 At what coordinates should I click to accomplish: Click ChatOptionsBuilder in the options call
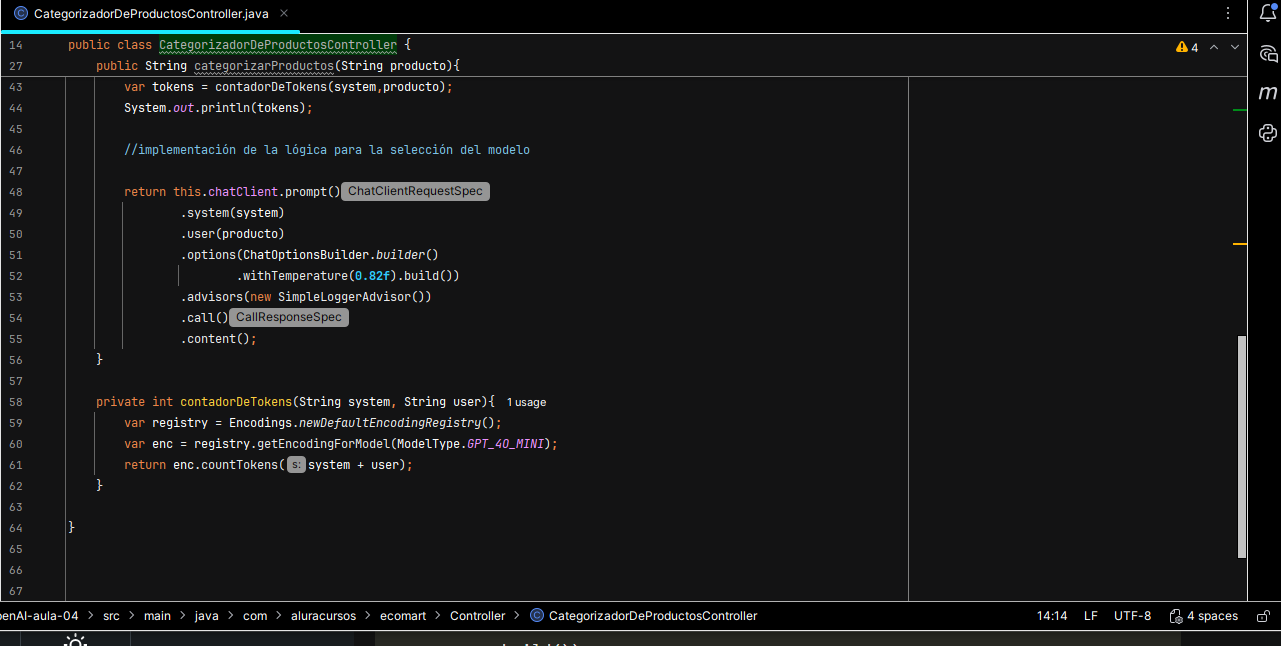(x=306, y=255)
